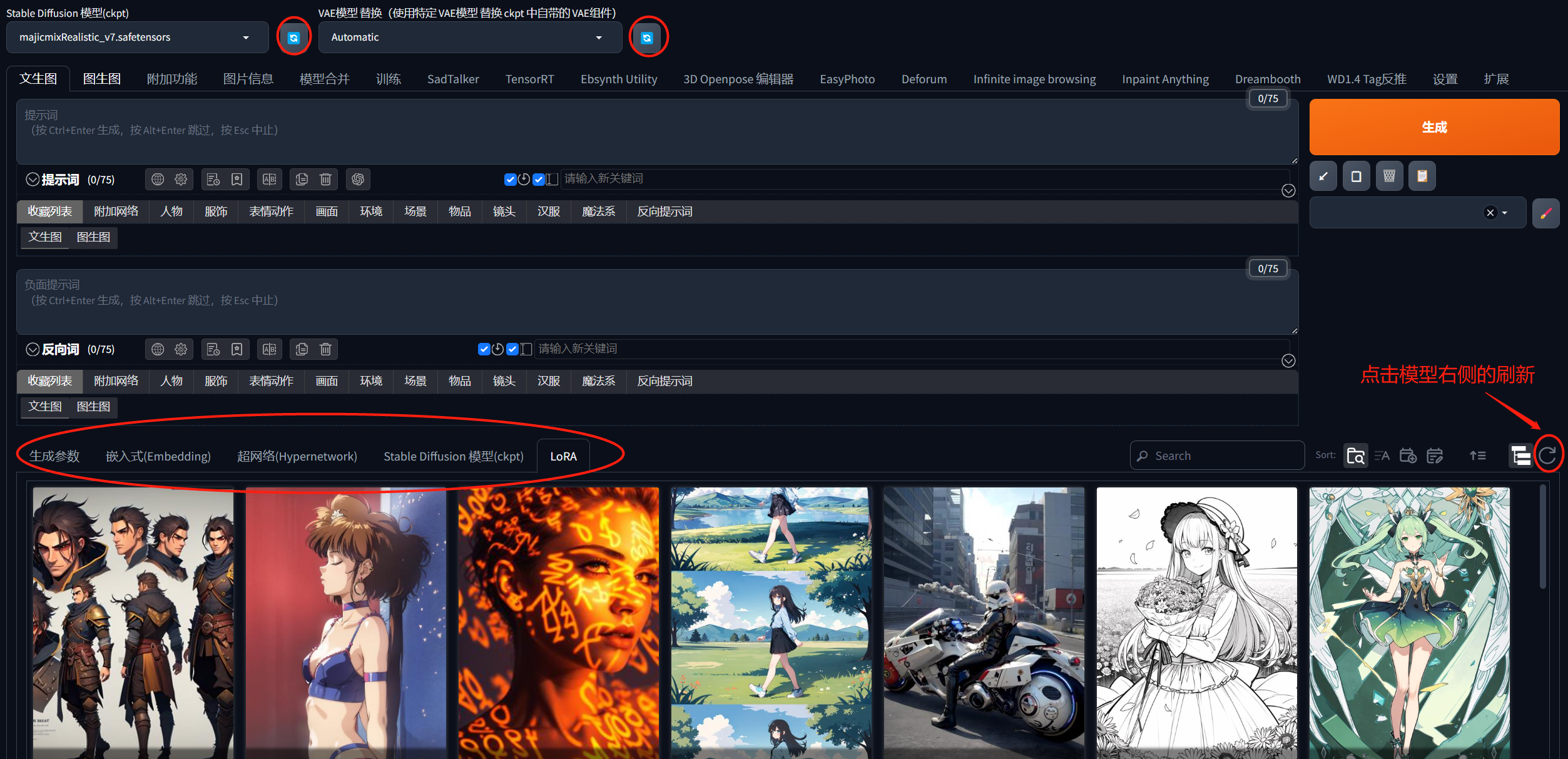The image size is (1568, 759).
Task: Open prompt history icon in 提示词 toolbar
Action: pos(213,180)
